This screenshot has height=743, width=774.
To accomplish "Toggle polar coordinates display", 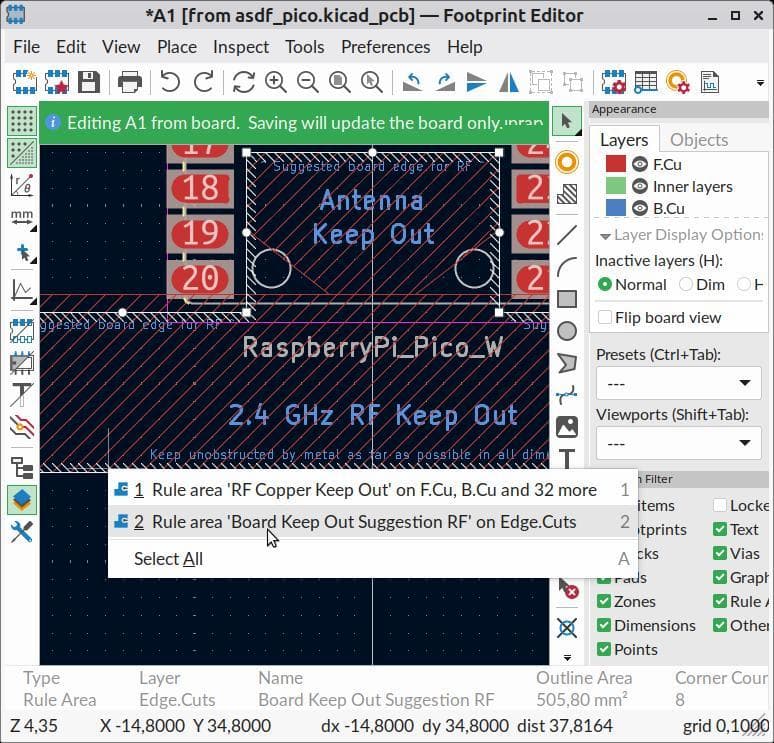I will [x=22, y=185].
